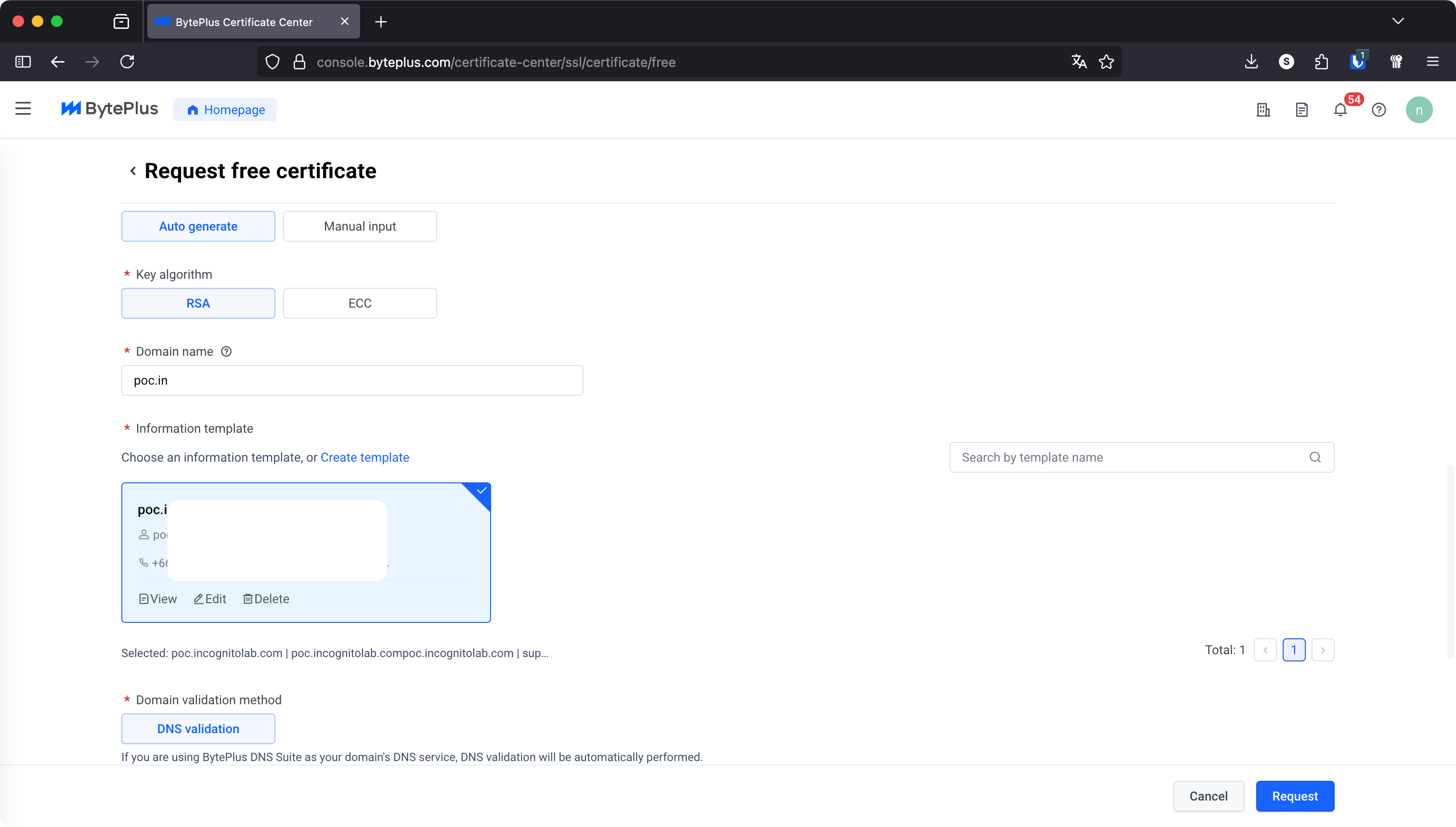Open the S extension icon in toolbar

coord(1286,62)
